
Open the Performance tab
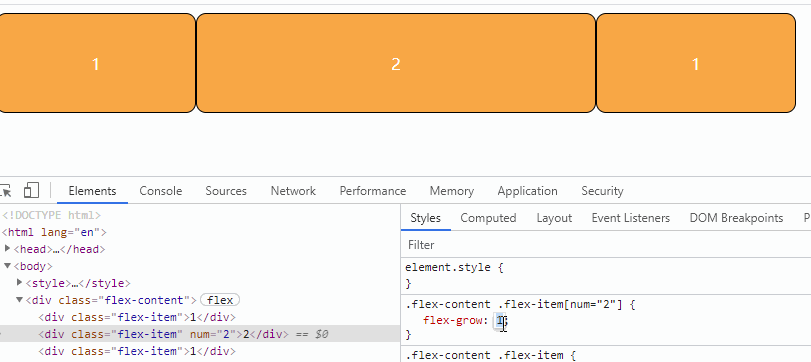pyautogui.click(x=373, y=191)
